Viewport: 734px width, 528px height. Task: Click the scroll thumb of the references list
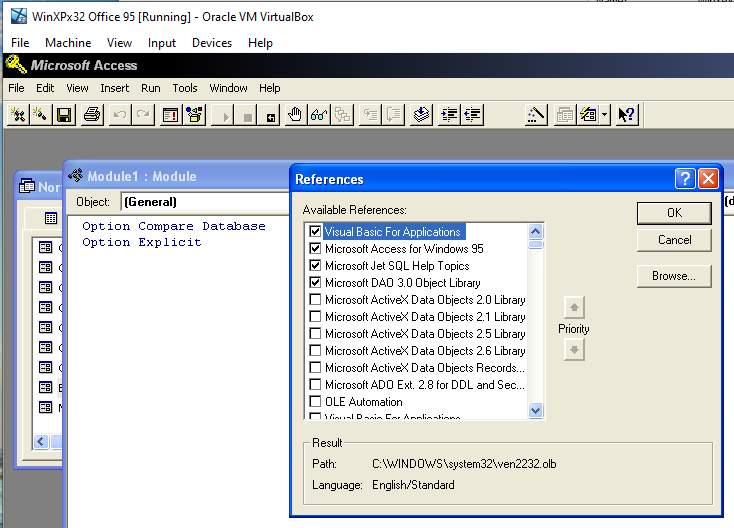[536, 244]
